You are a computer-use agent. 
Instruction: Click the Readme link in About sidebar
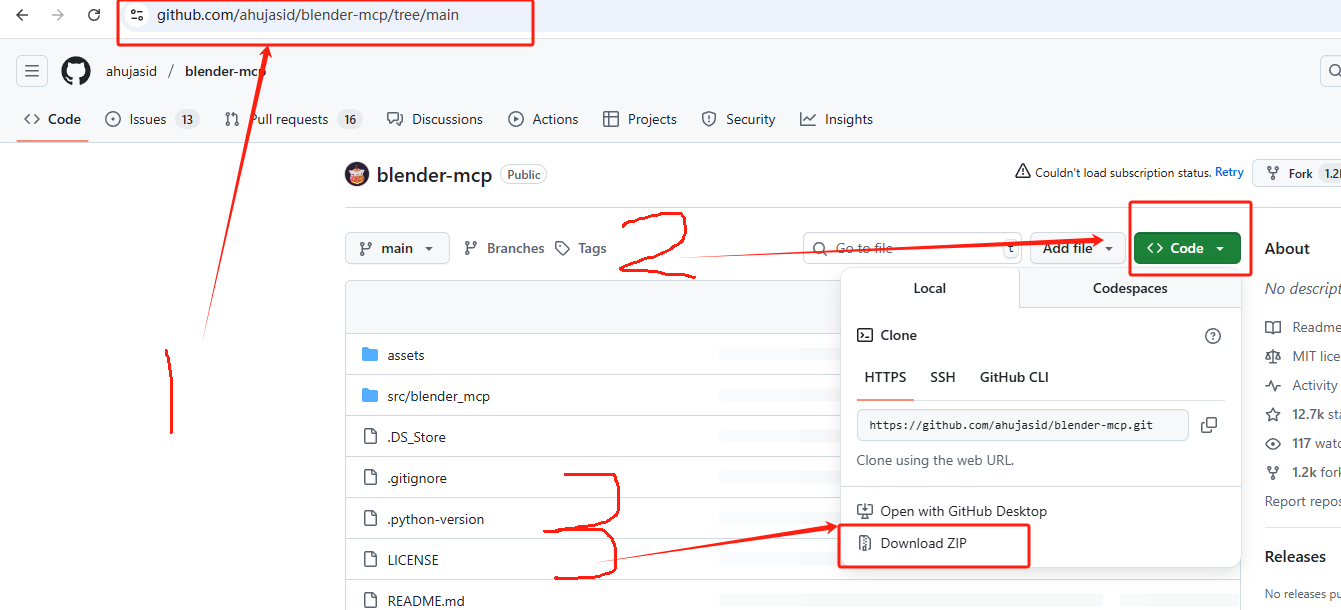(x=1303, y=327)
